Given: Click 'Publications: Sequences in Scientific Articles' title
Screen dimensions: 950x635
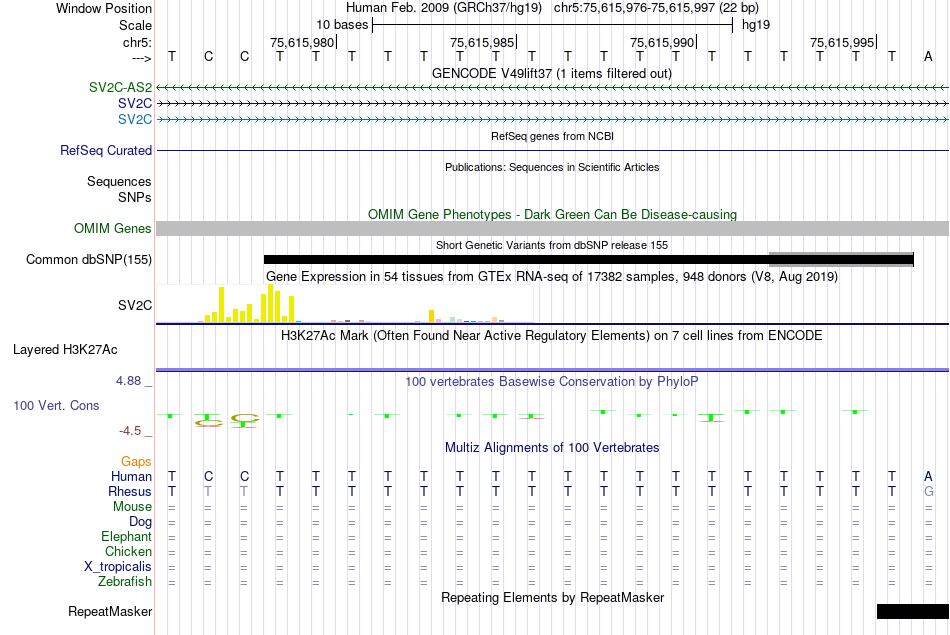Looking at the screenshot, I should click(x=552, y=167).
